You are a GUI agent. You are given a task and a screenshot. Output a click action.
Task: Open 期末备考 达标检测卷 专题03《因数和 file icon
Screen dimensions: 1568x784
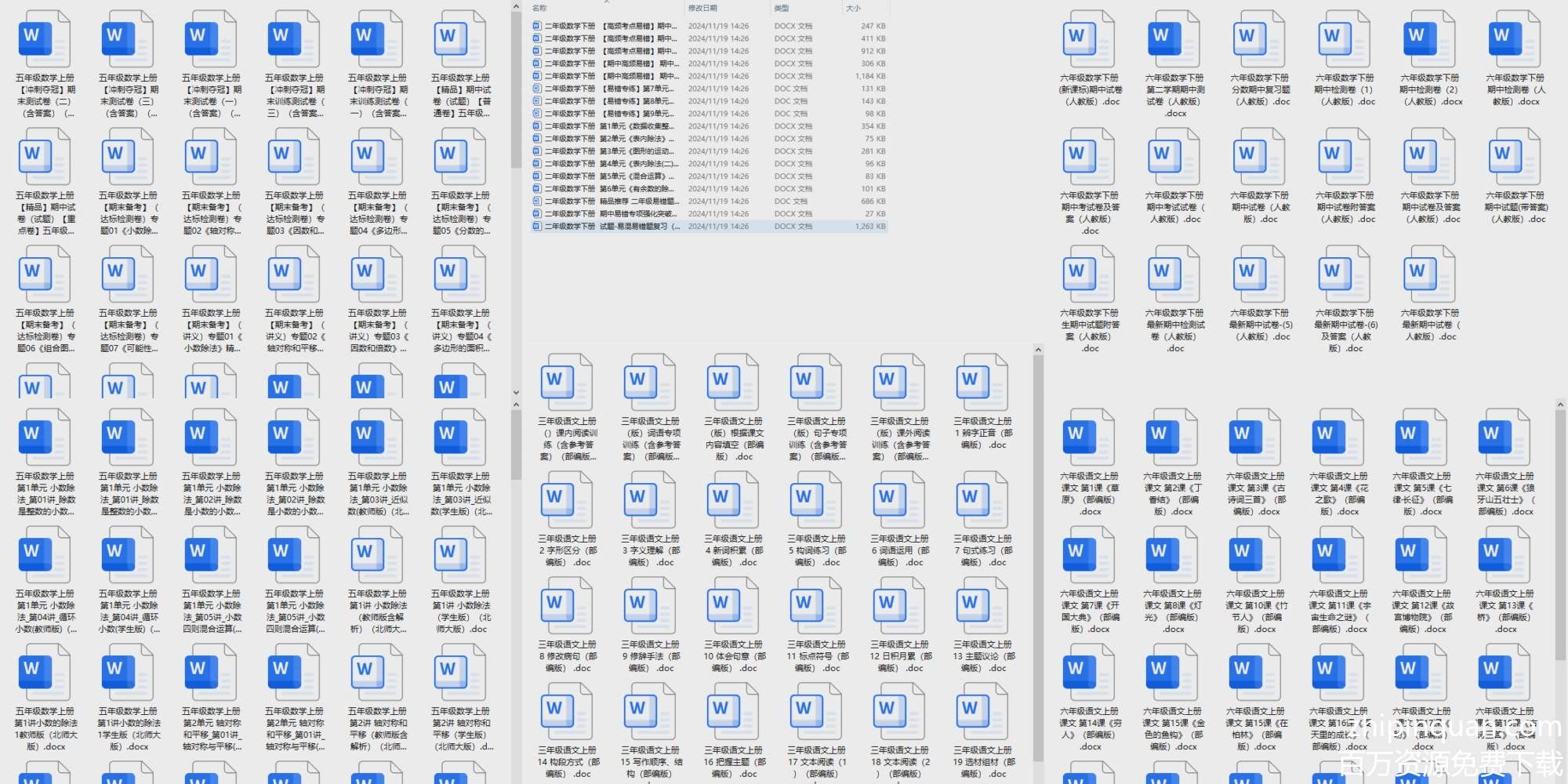pos(293,156)
